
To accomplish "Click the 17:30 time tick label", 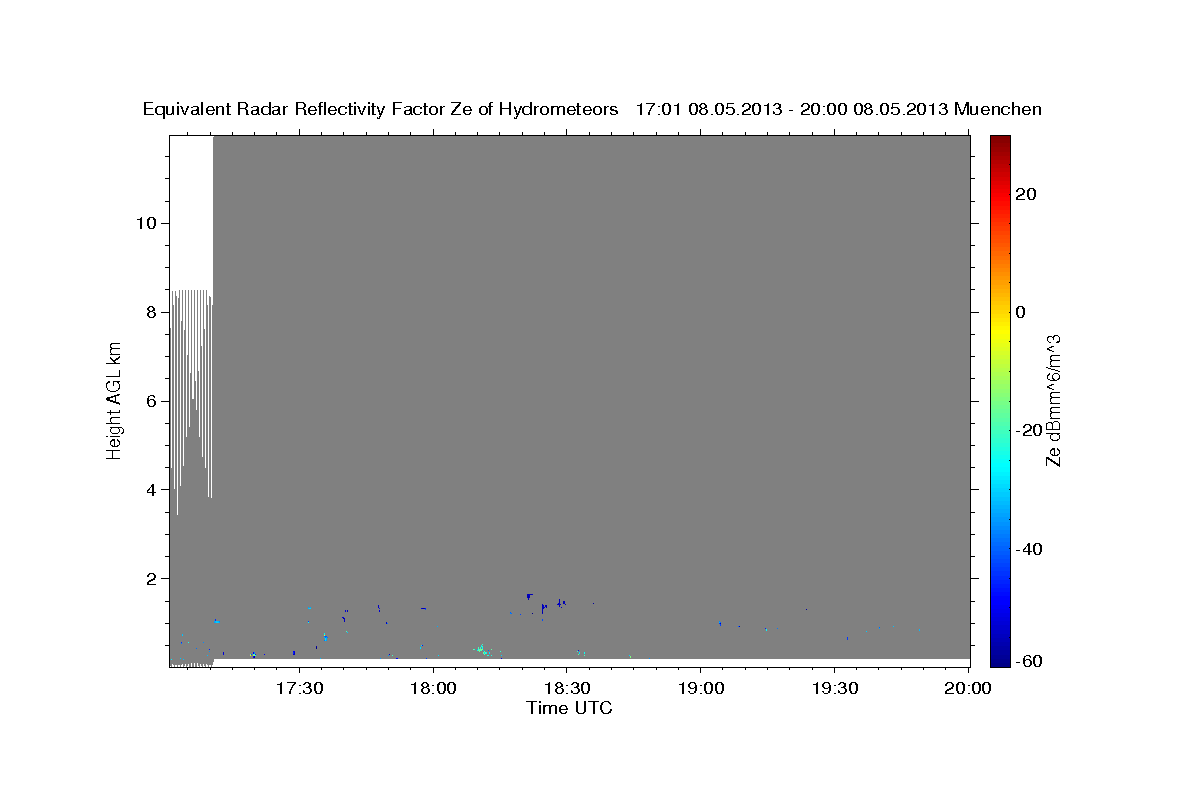I will pyautogui.click(x=299, y=689).
